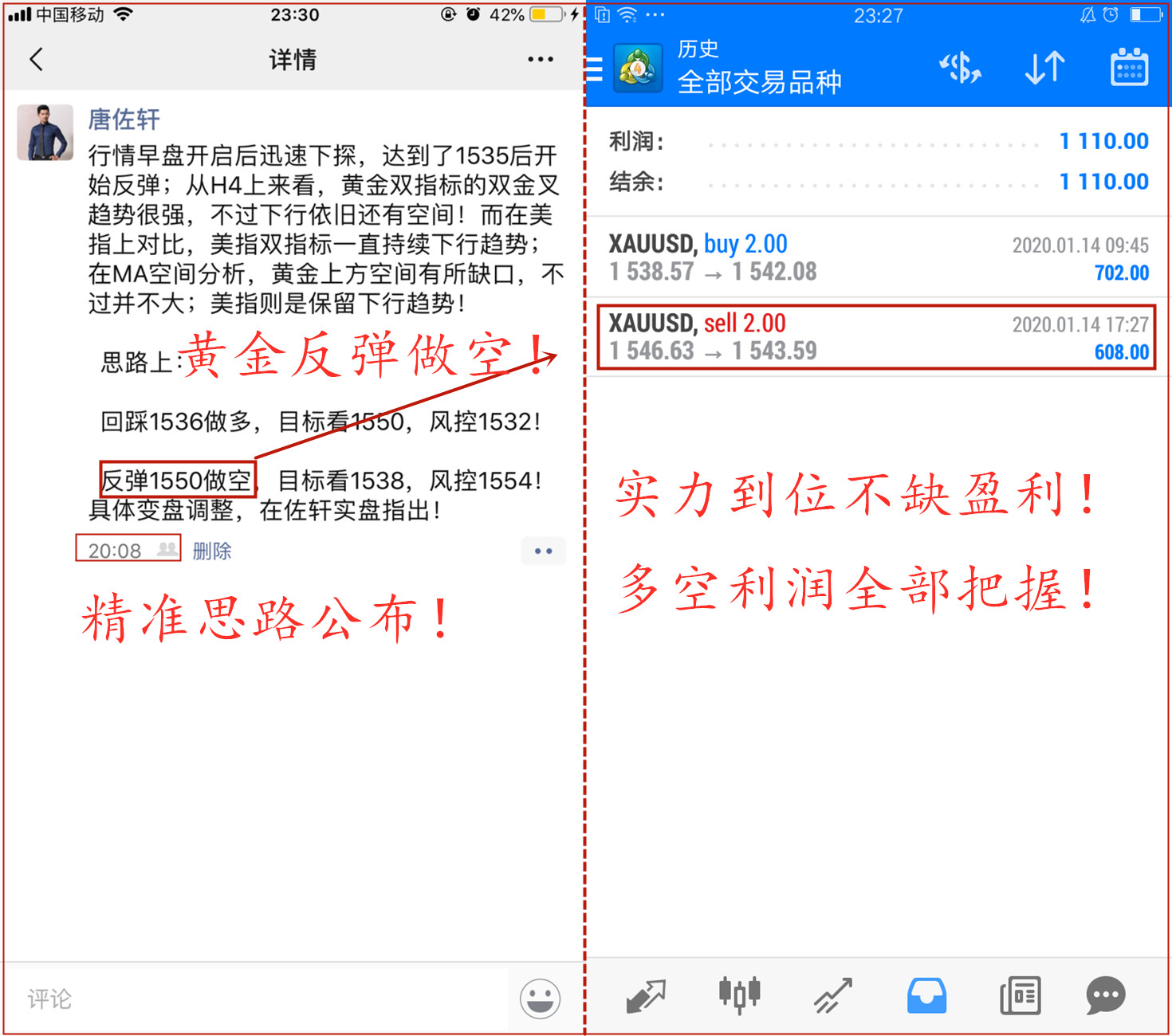1172x1036 pixels.
Task: Tap the MetaTrader app logo
Action: [638, 69]
